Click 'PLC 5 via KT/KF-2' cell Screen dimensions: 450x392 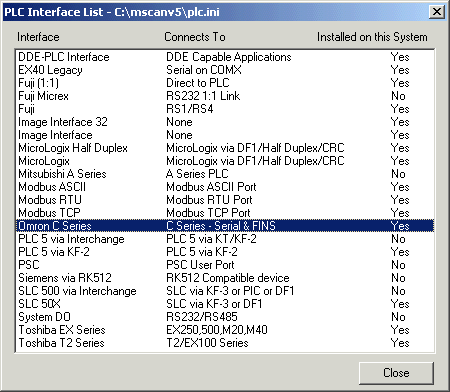coord(211,239)
